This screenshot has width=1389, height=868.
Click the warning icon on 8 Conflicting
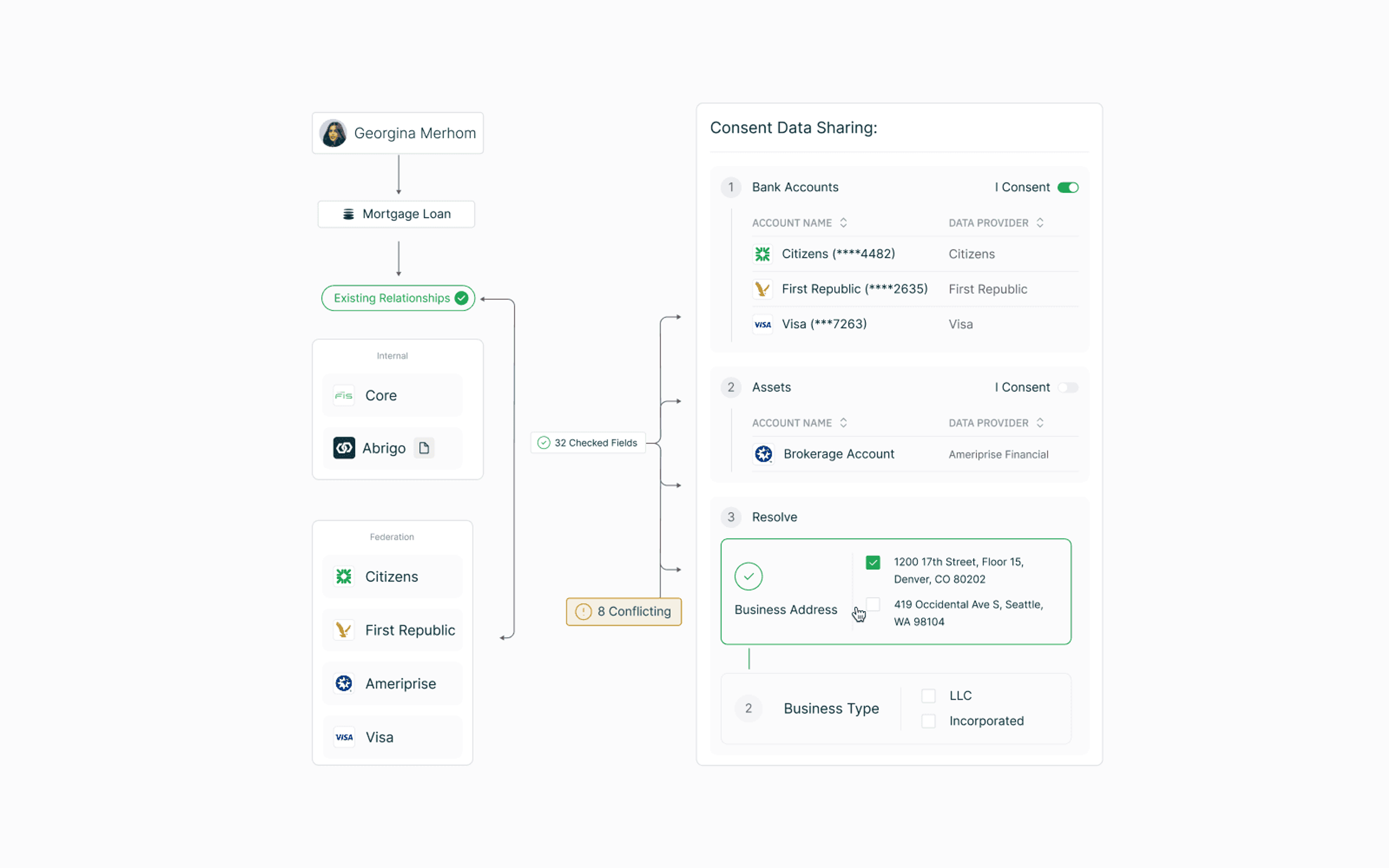coord(583,611)
